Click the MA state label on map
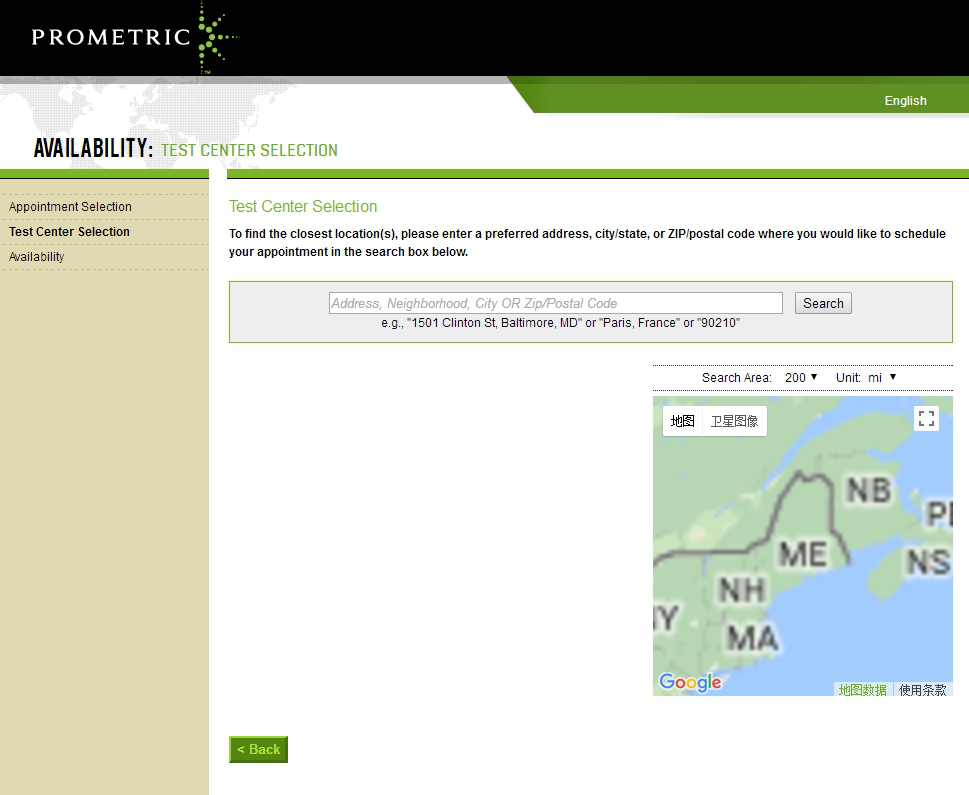The image size is (969, 795). click(752, 637)
